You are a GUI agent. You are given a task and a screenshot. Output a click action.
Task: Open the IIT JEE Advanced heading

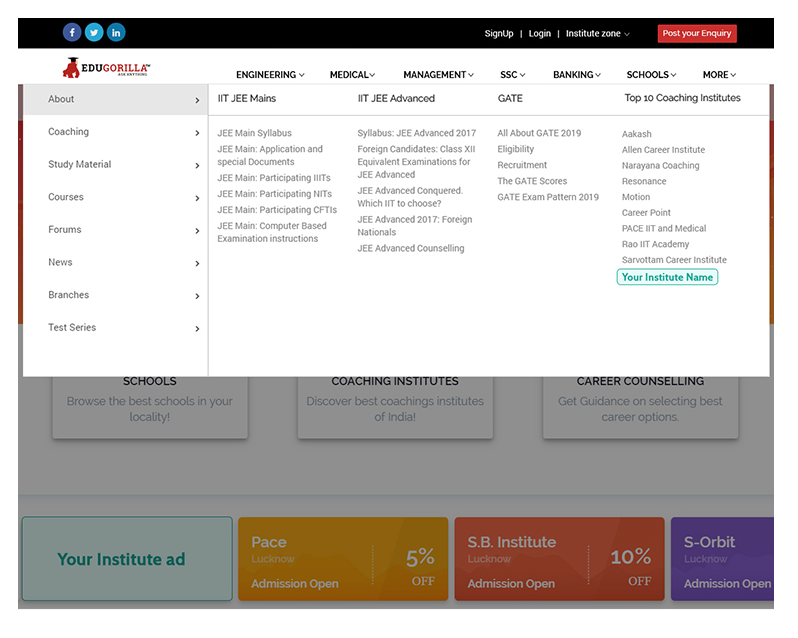396,98
